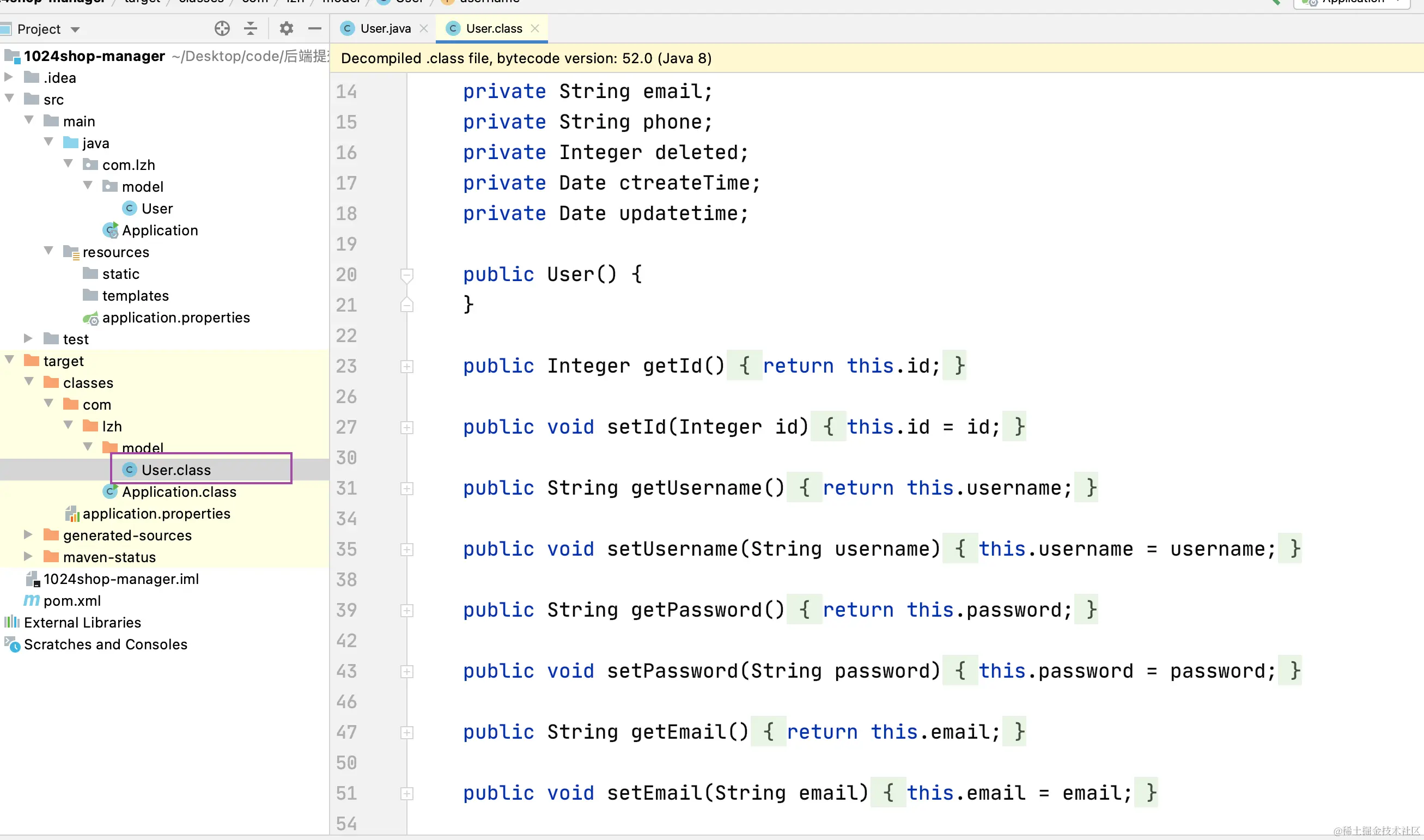
Task: Open pom.xml Maven file in tree
Action: click(x=72, y=600)
